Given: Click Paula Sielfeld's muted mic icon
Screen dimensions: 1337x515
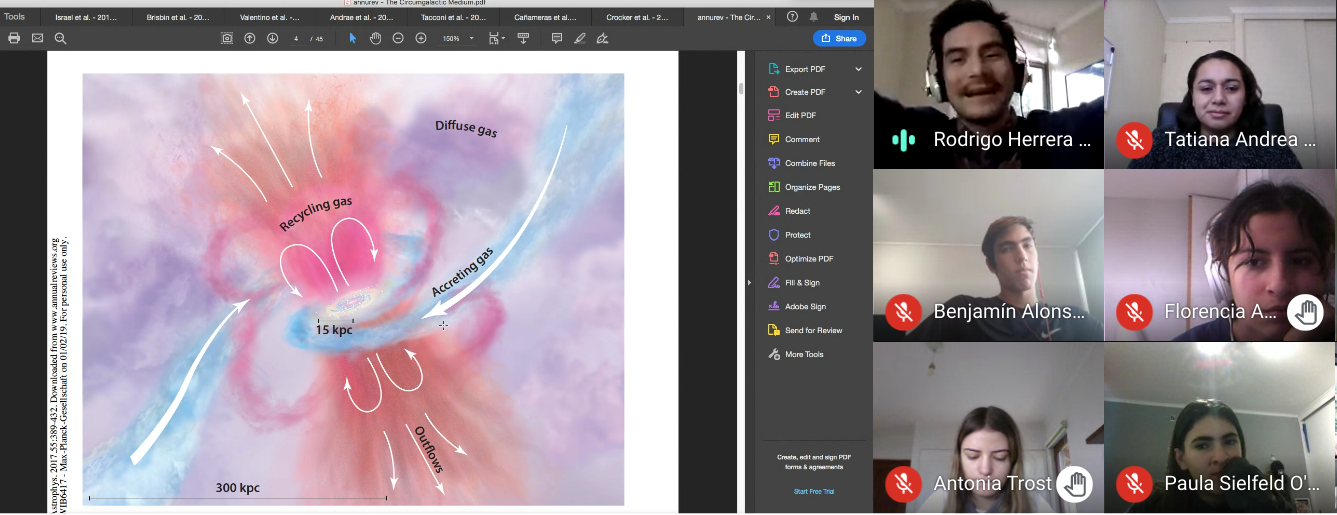Looking at the screenshot, I should tap(1134, 484).
